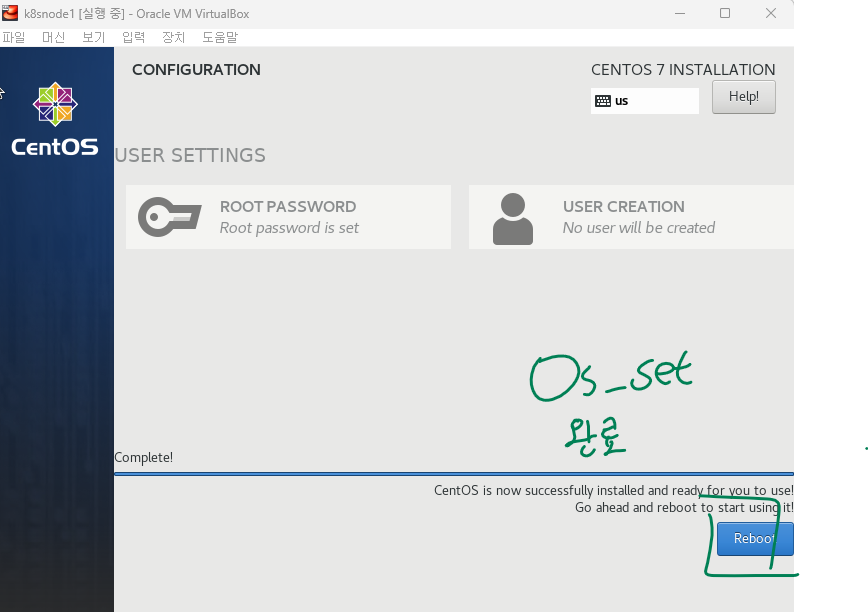Image resolution: width=868 pixels, height=612 pixels.
Task: Click the installation progress bar
Action: point(454,474)
